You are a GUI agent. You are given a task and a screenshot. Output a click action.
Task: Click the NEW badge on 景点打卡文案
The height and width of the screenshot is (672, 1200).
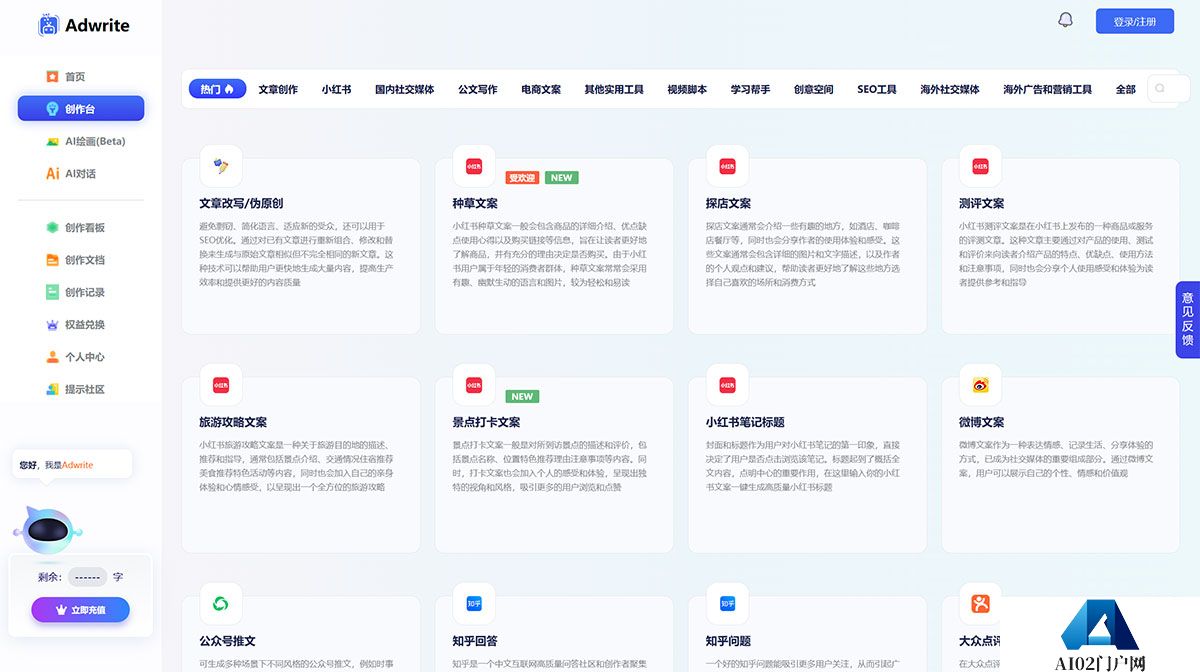(522, 396)
